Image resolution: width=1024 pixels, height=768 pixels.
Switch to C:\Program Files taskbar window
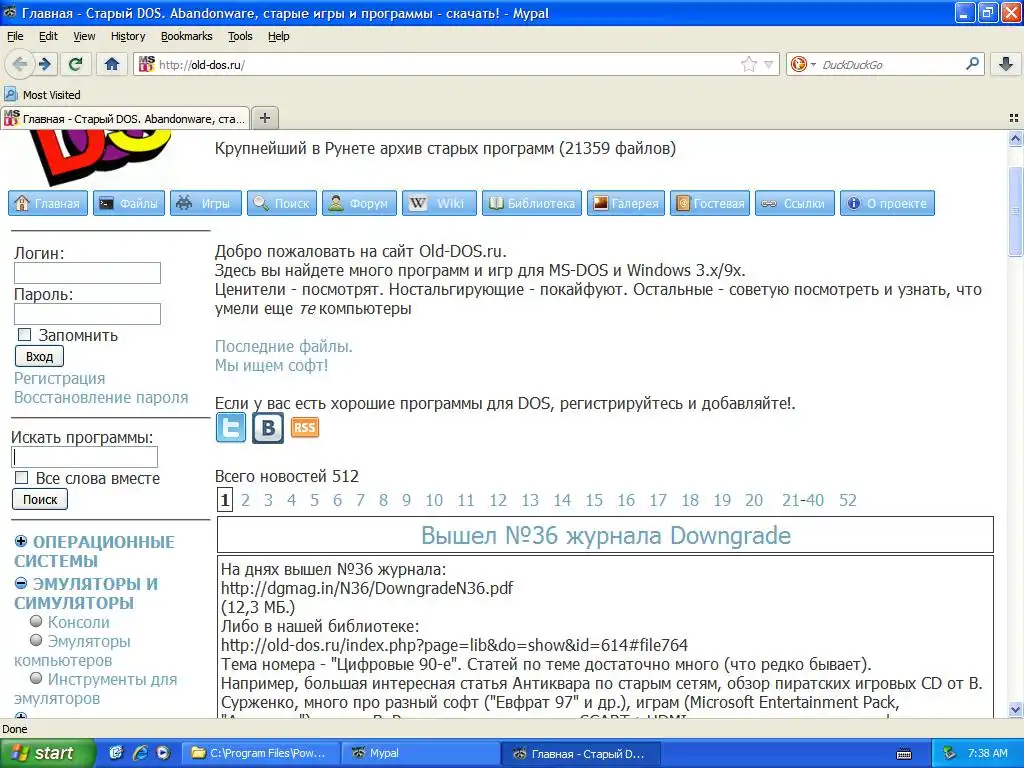(x=261, y=753)
